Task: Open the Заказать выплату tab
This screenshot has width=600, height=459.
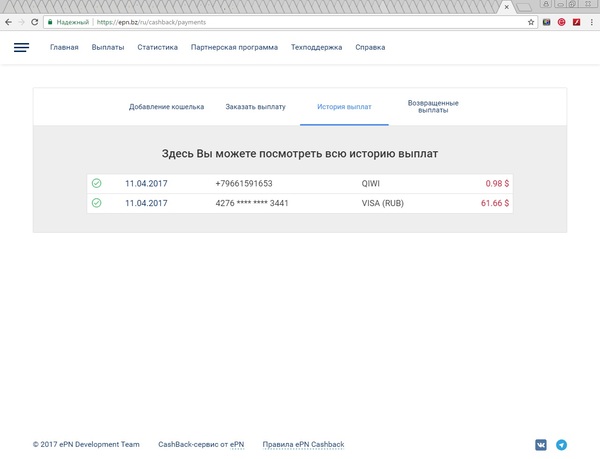Action: (x=255, y=106)
